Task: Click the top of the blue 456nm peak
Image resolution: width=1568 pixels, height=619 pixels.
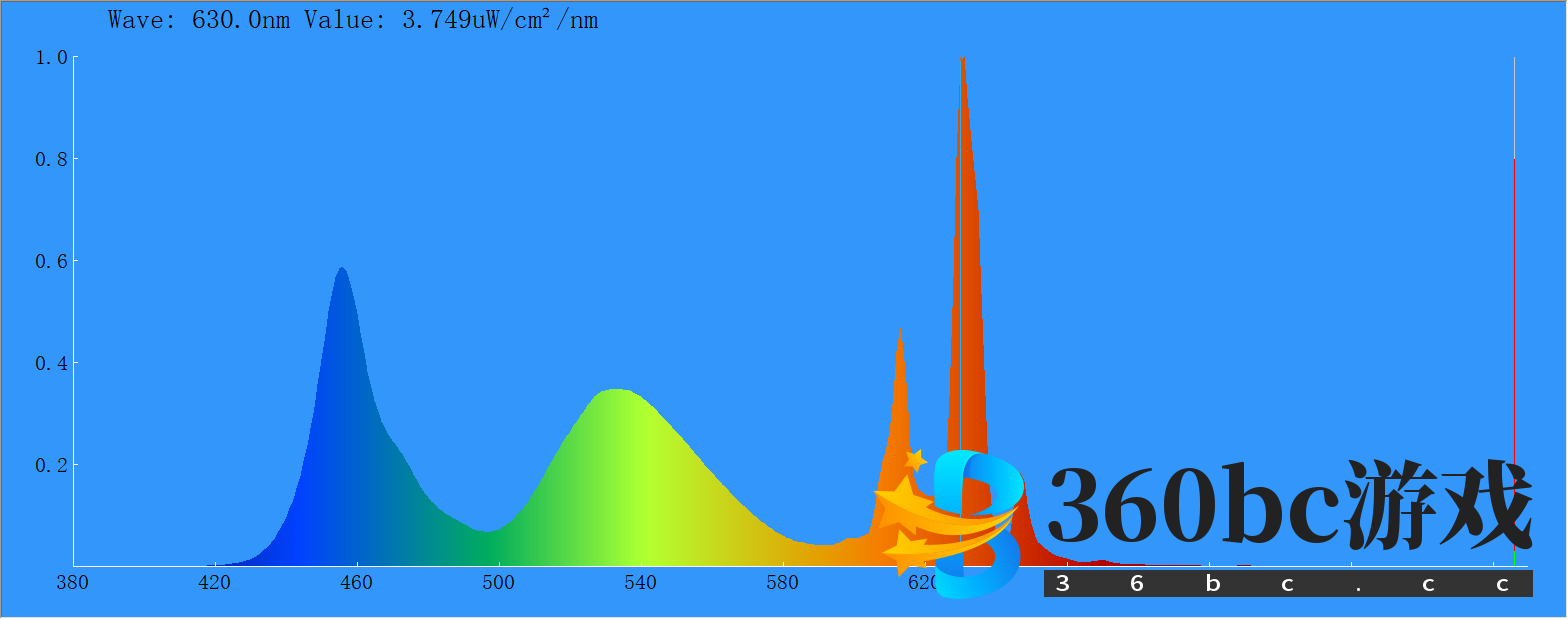Action: point(342,270)
